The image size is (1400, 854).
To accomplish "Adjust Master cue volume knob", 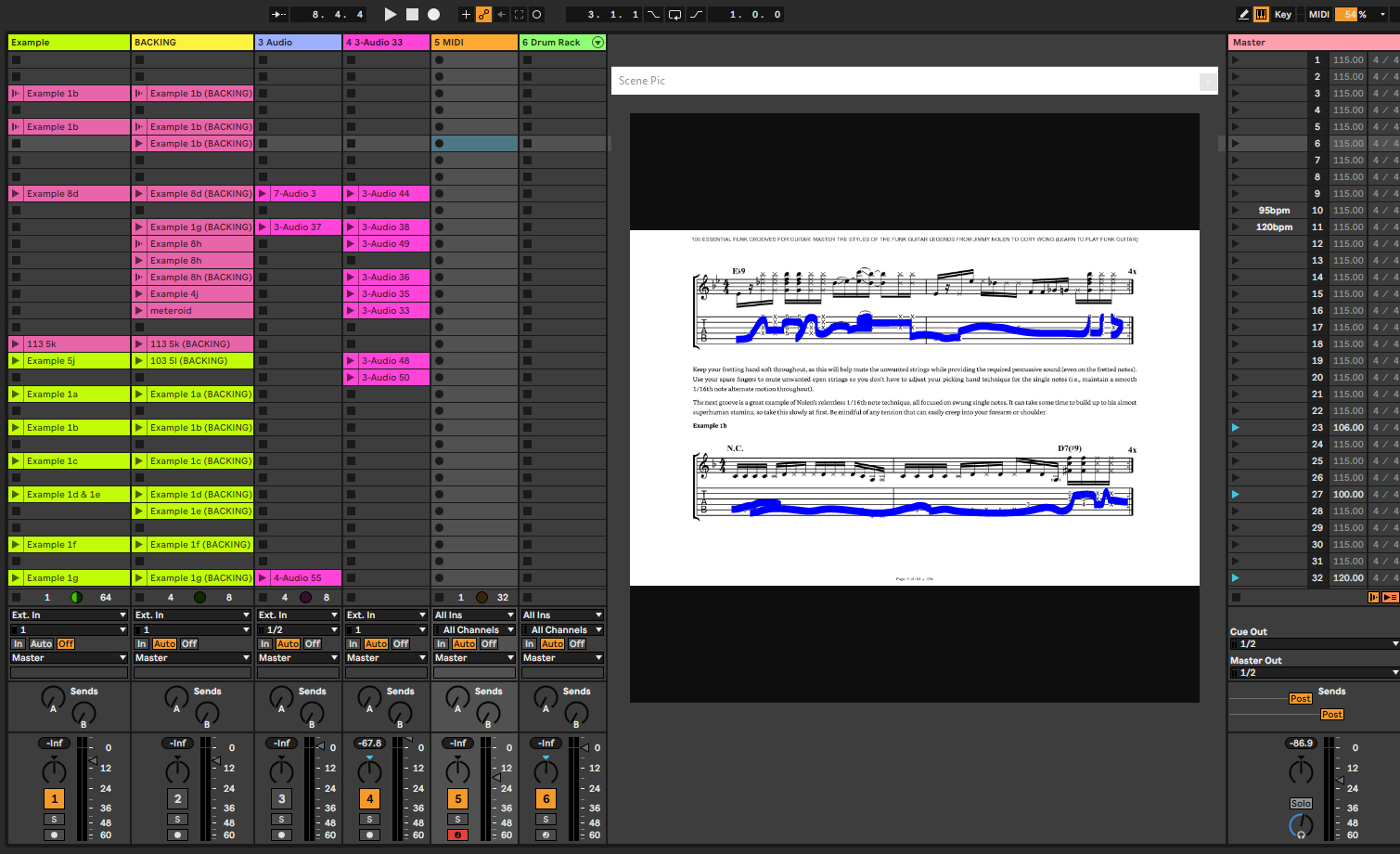I will [x=1301, y=825].
